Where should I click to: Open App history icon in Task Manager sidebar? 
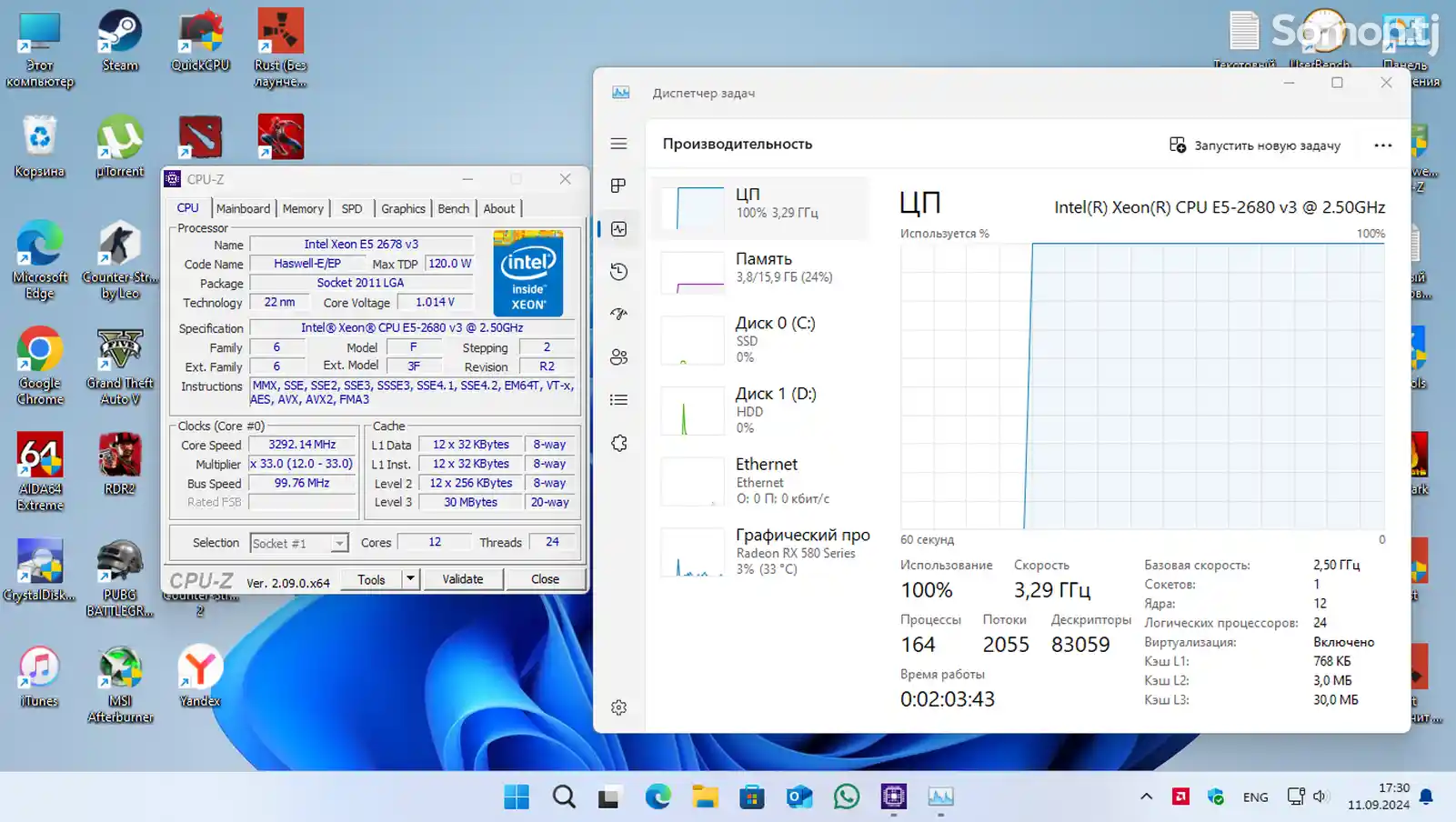[618, 272]
